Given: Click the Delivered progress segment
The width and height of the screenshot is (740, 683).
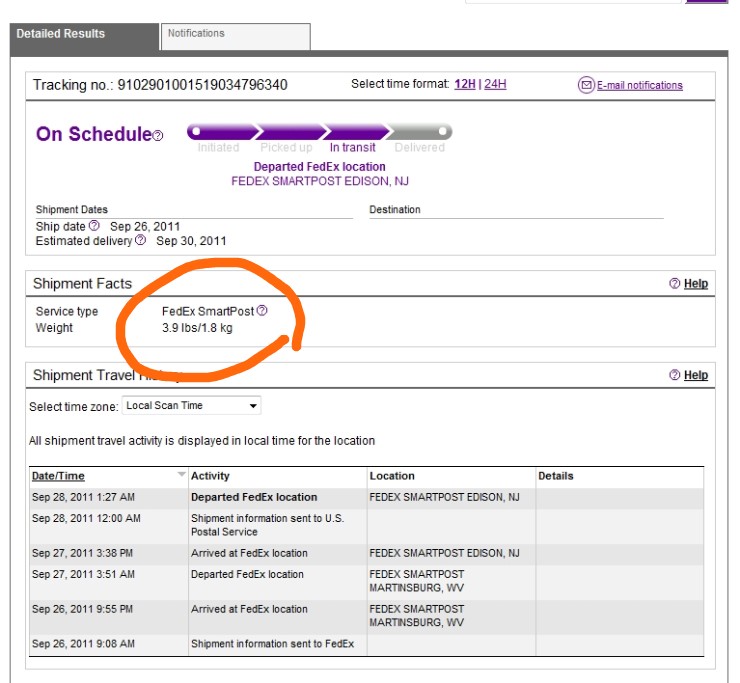Looking at the screenshot, I should coord(420,132).
